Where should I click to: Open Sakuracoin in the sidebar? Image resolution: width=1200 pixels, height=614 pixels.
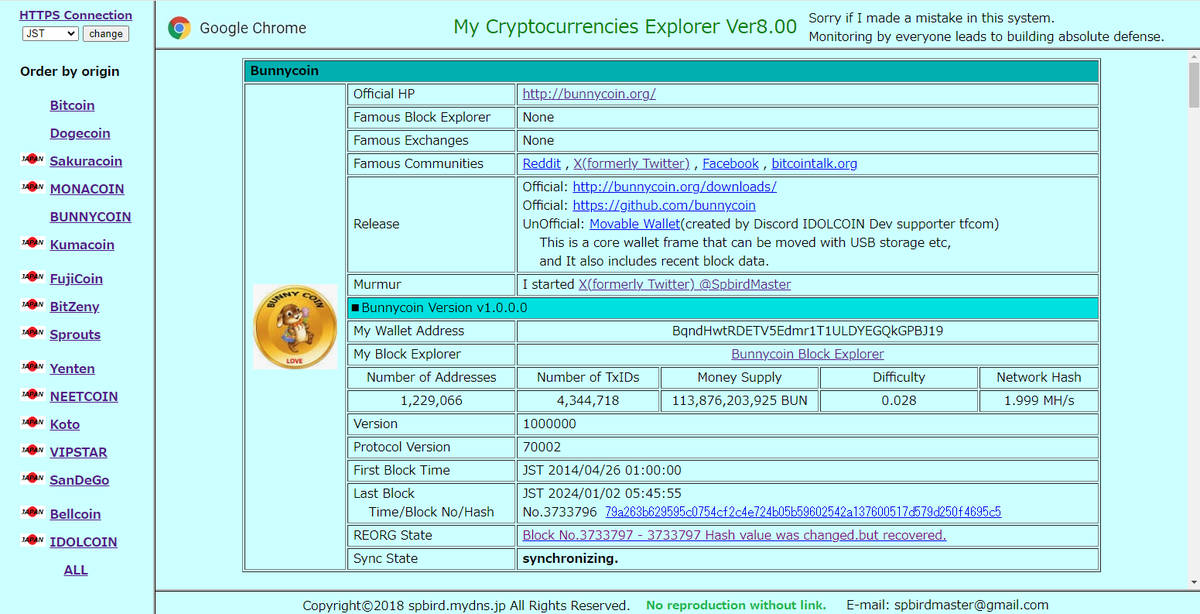coord(86,161)
